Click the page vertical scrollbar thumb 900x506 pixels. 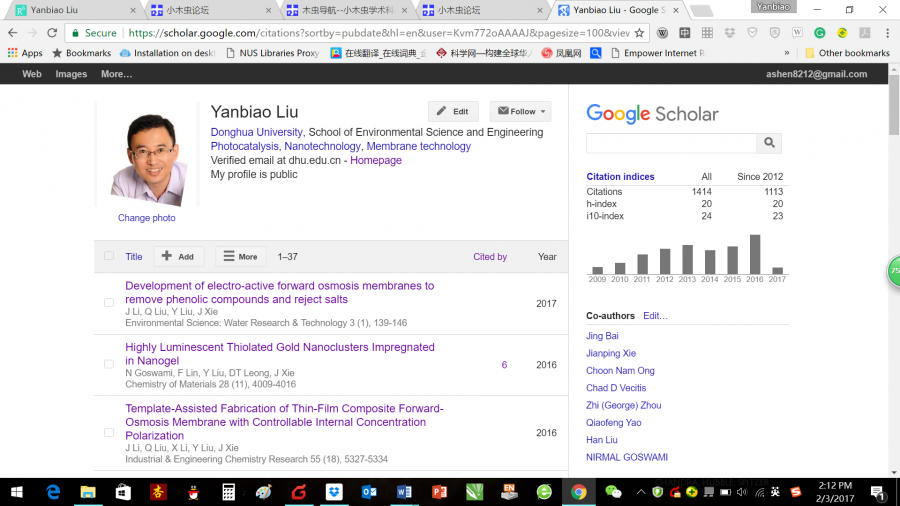(x=894, y=105)
